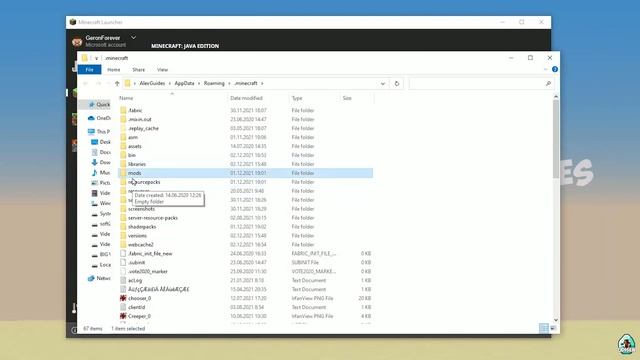
Task: Select MINECRAFT: JAVA EDITION tab in Launcher
Action: point(185,46)
